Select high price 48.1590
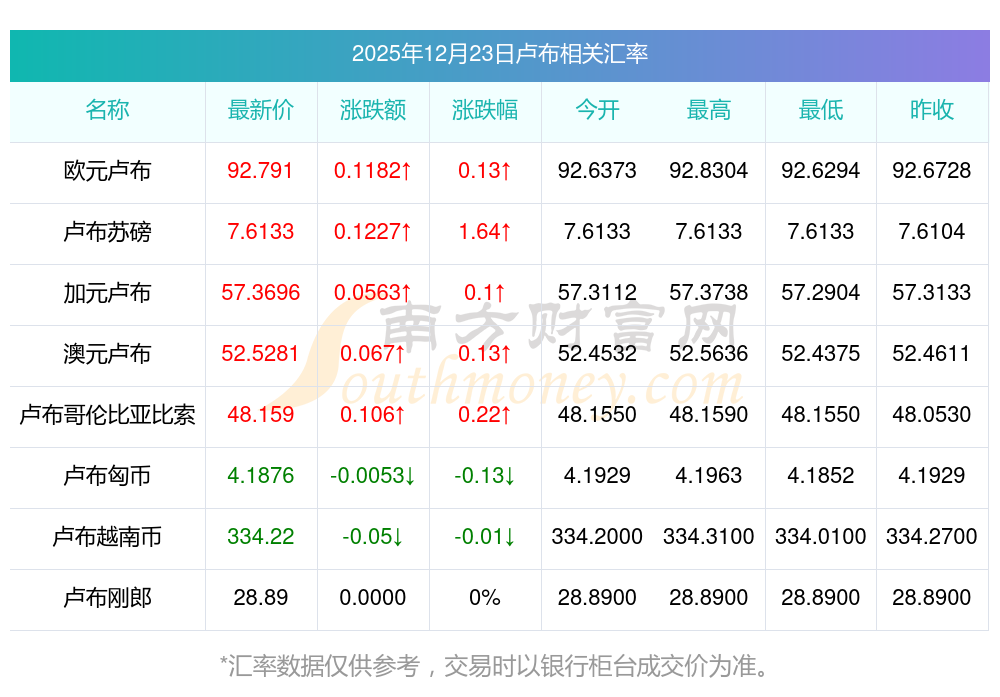This screenshot has width=1000, height=697. [x=709, y=415]
